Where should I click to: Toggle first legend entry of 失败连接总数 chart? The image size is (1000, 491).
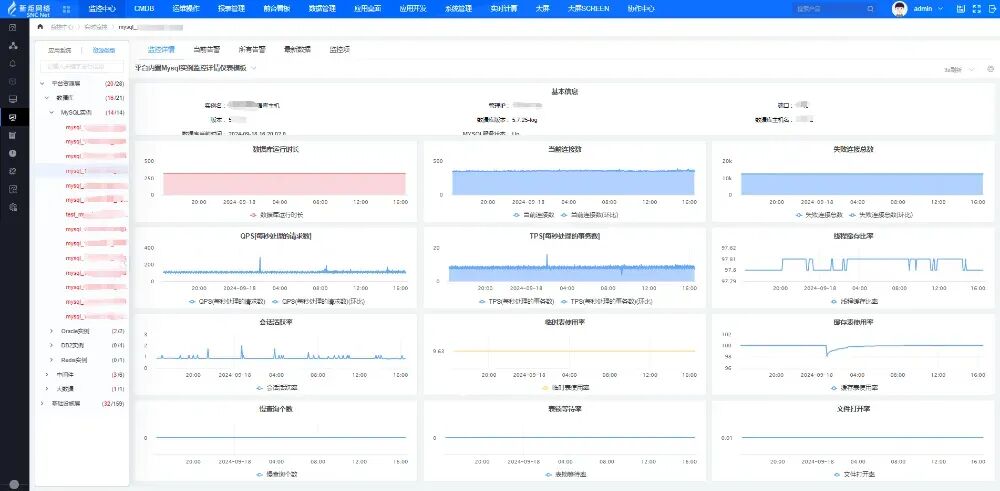820,215
